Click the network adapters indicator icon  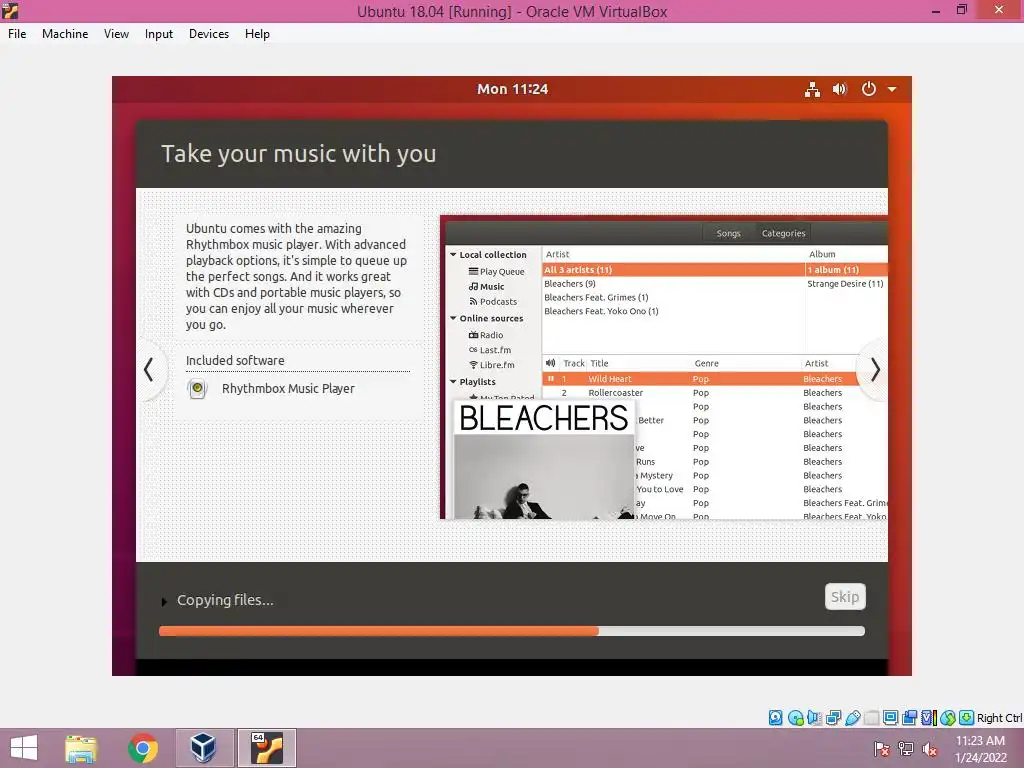pos(833,718)
